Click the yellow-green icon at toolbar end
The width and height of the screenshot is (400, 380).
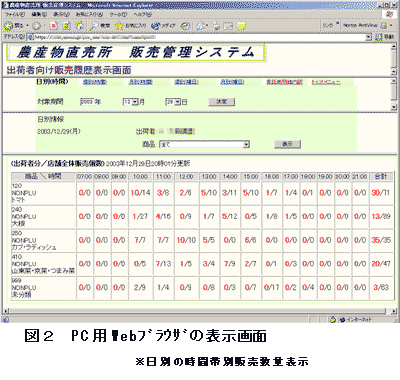coord(241,26)
